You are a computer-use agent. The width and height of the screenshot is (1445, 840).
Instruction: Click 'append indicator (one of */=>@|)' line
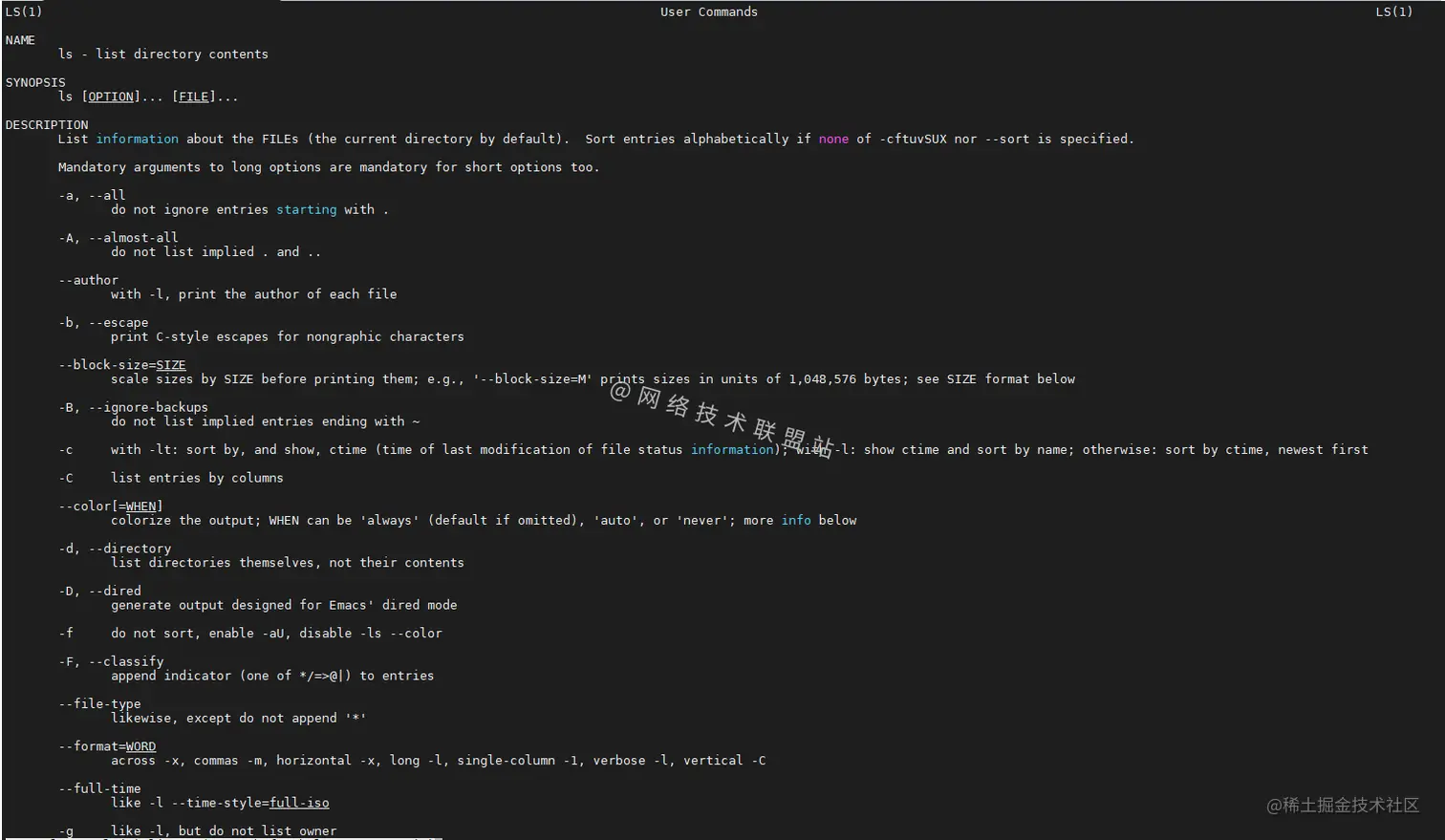pyautogui.click(x=272, y=676)
